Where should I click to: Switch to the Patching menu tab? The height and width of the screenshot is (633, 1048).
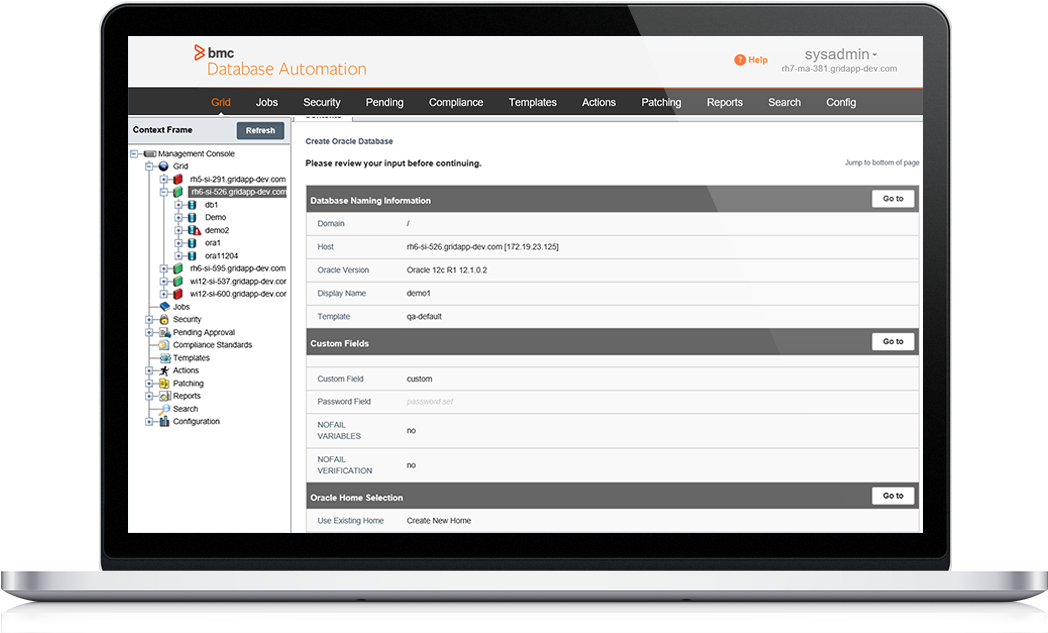tap(661, 102)
